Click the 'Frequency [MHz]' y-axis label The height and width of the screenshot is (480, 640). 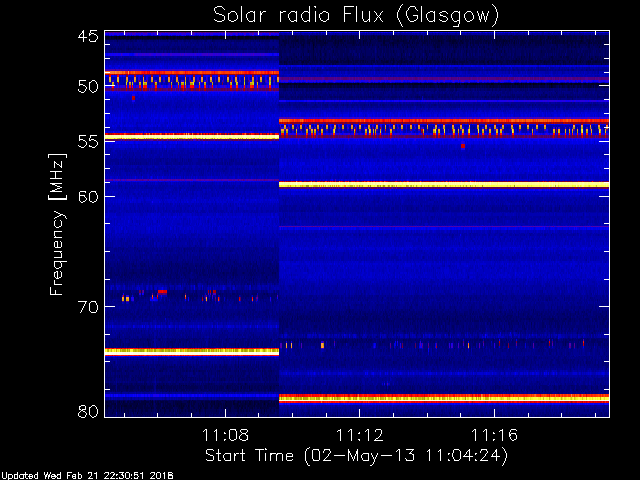point(57,224)
